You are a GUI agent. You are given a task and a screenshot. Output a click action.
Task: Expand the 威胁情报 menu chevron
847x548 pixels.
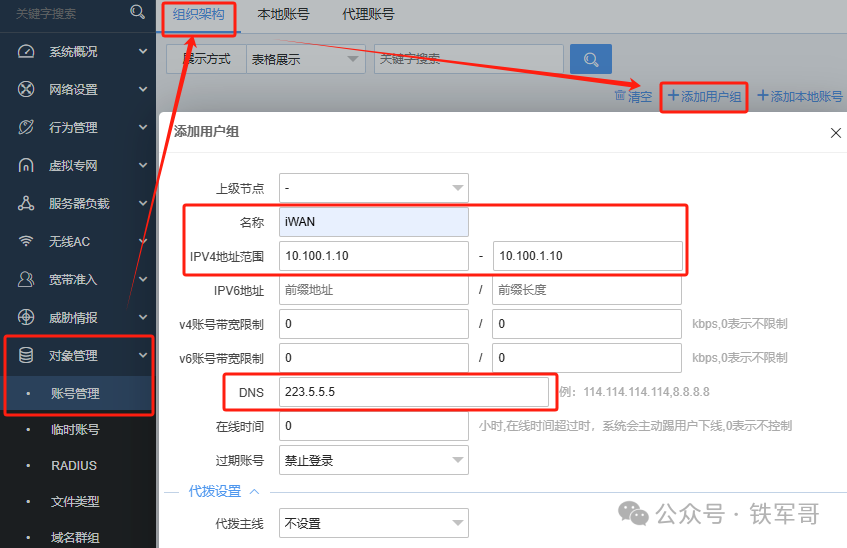tap(143, 317)
